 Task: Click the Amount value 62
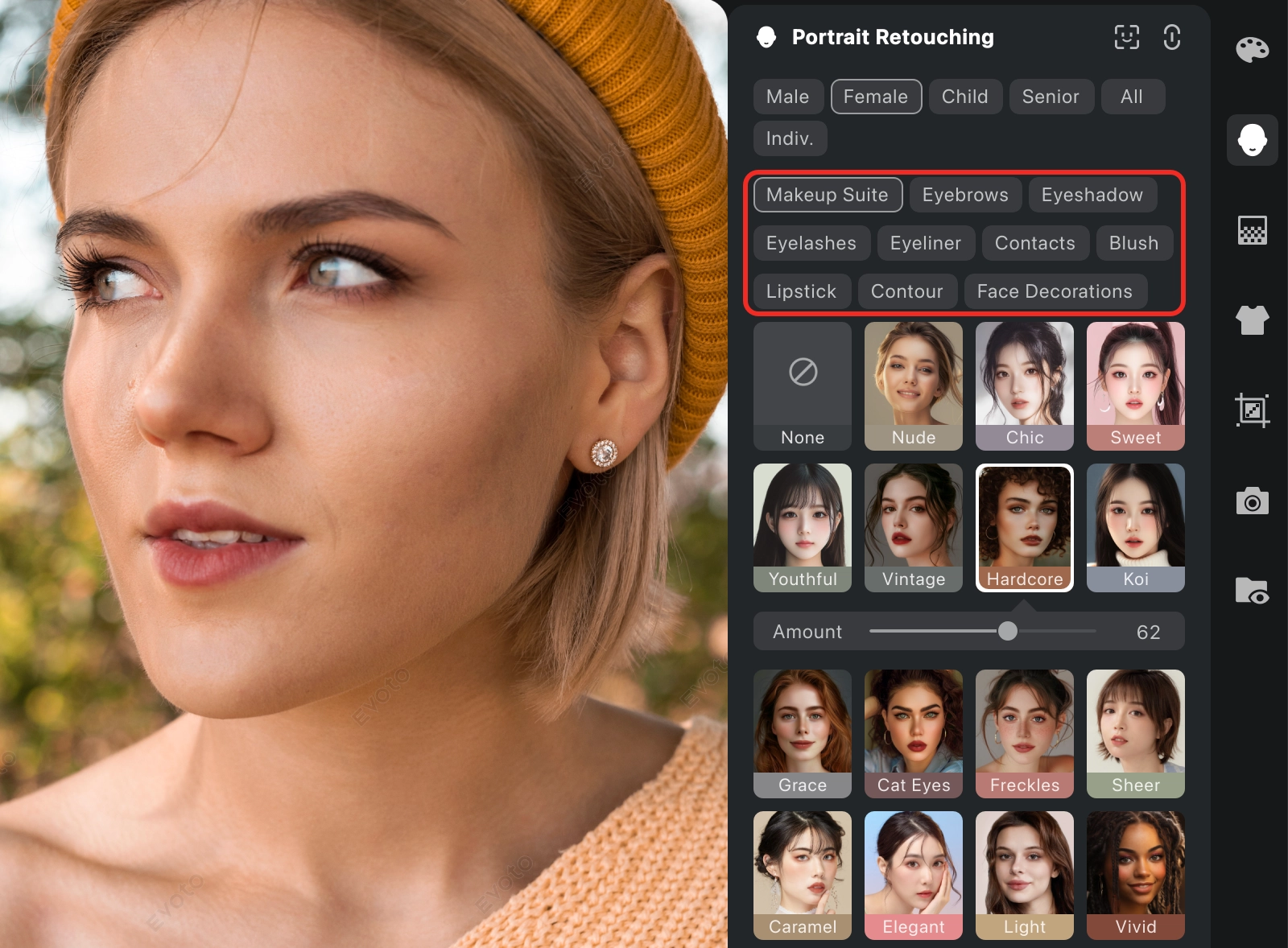(x=1149, y=633)
